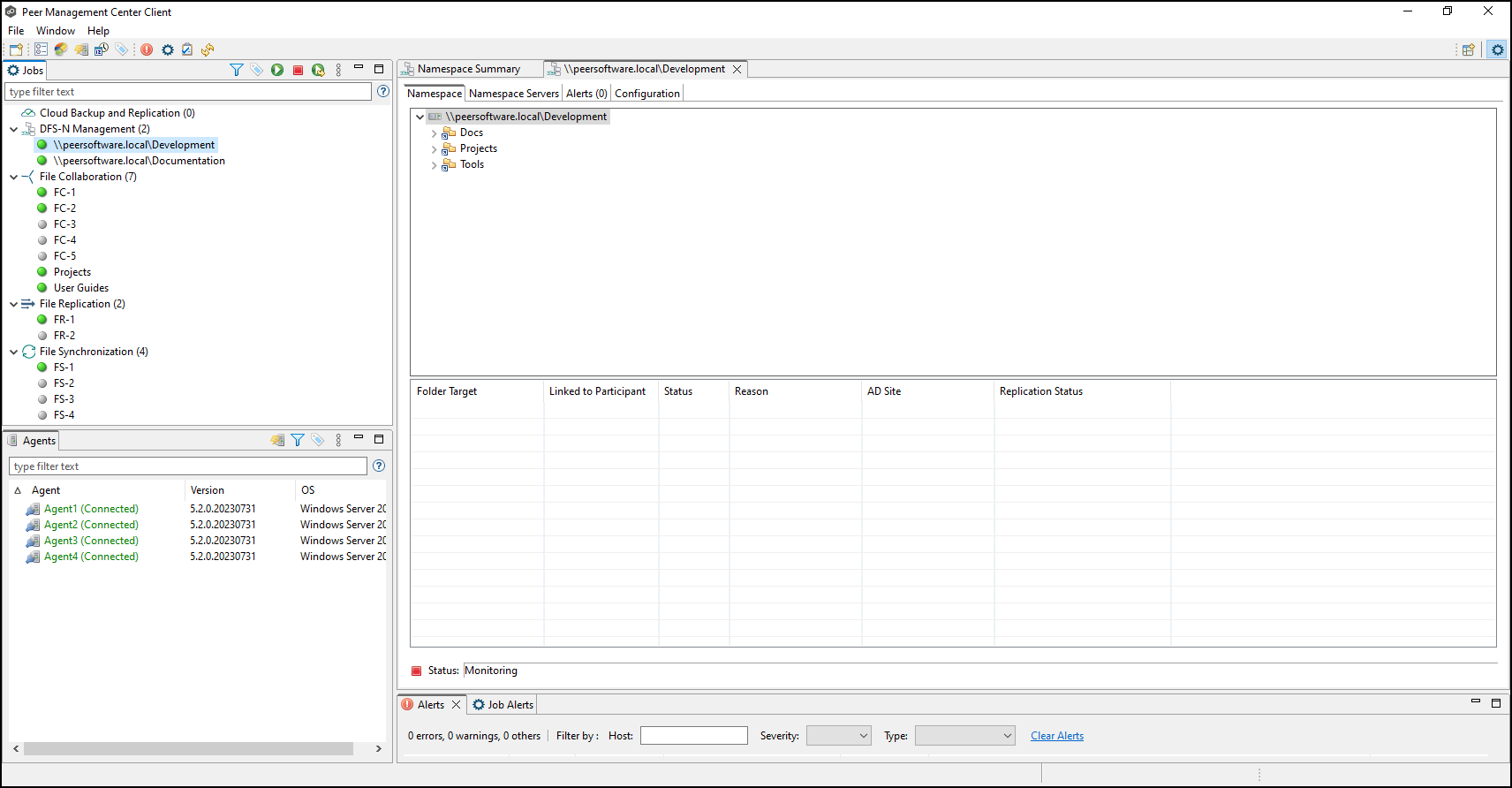The height and width of the screenshot is (788, 1512).
Task: Click the yellow refresh arrows toolbar icon
Action: click(x=208, y=49)
